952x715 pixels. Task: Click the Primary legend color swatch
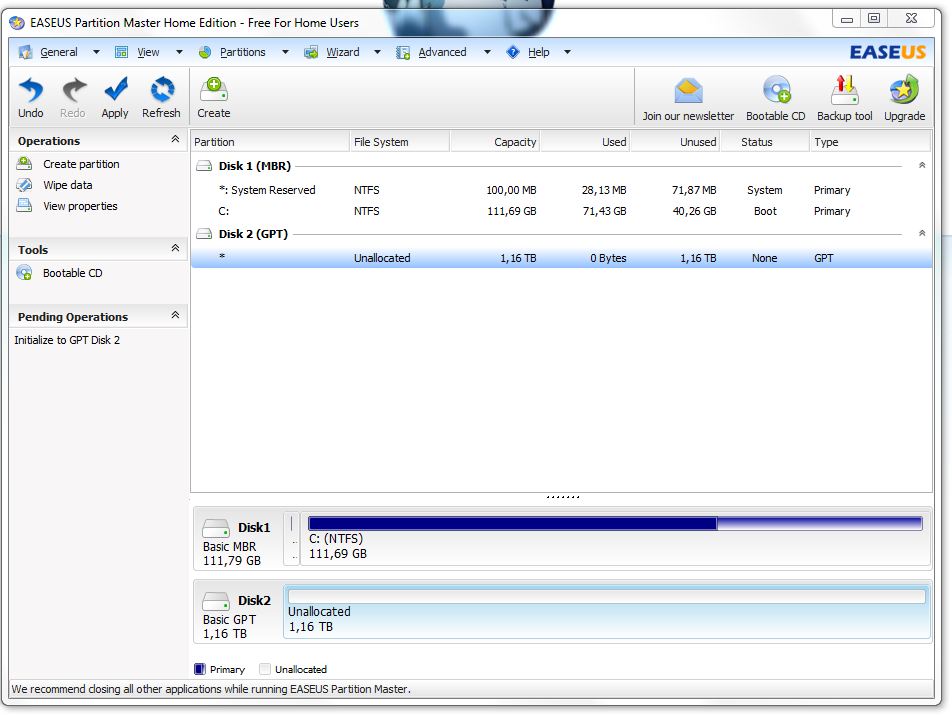pos(200,669)
